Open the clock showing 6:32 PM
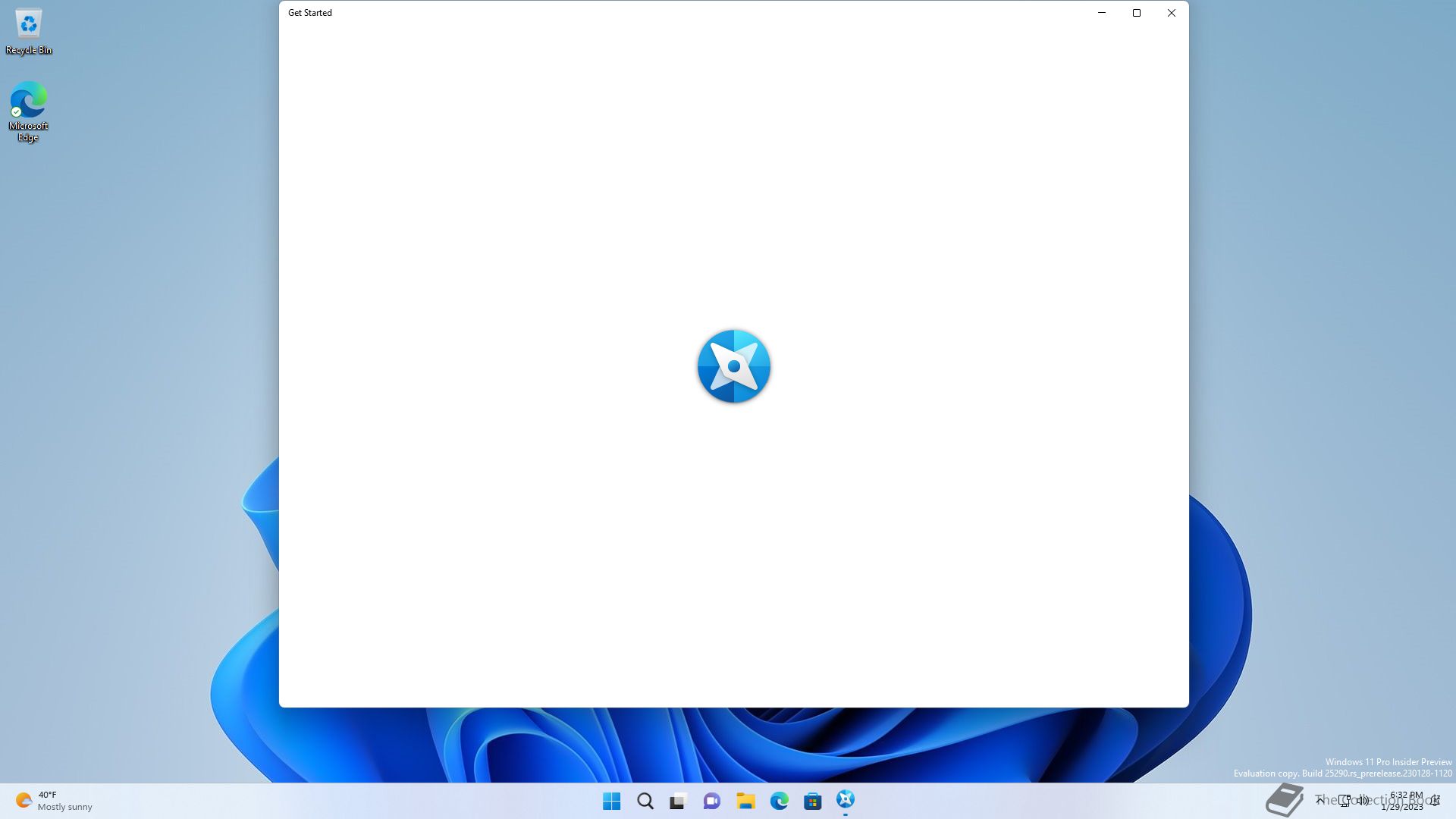The height and width of the screenshot is (819, 1456). tap(1404, 801)
